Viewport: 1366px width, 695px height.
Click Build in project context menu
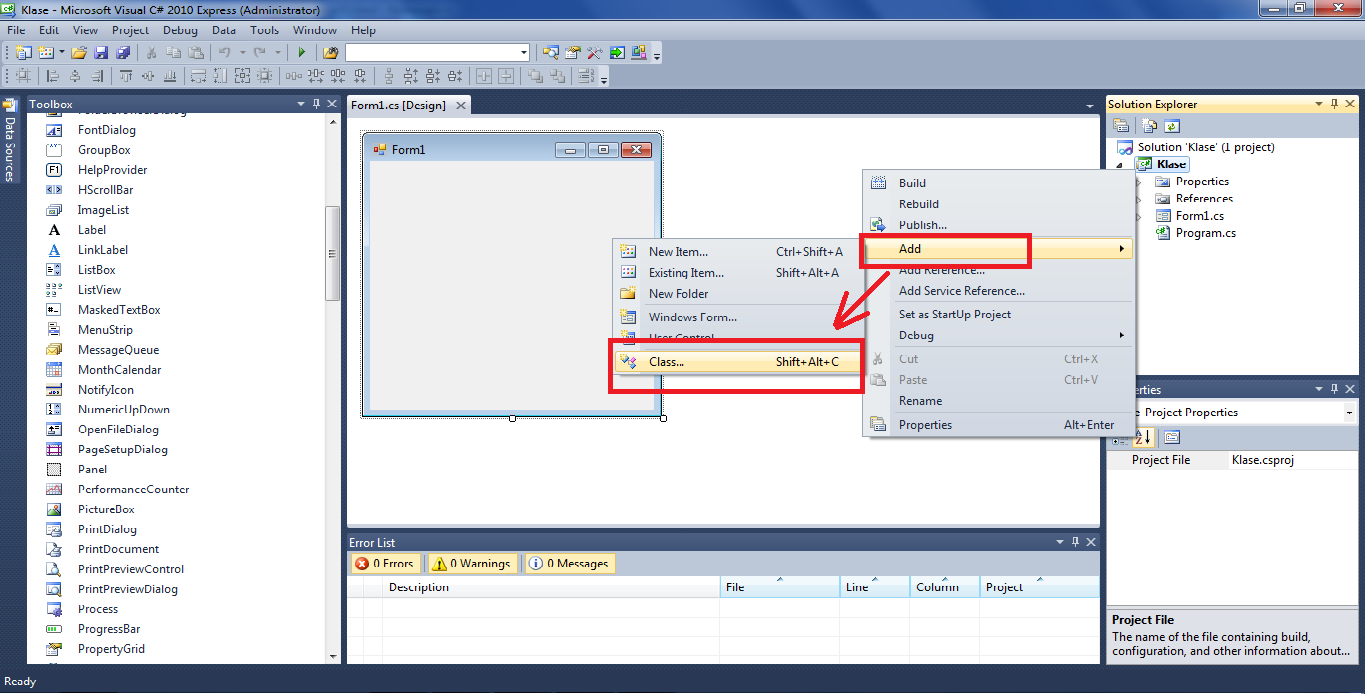[998, 183]
